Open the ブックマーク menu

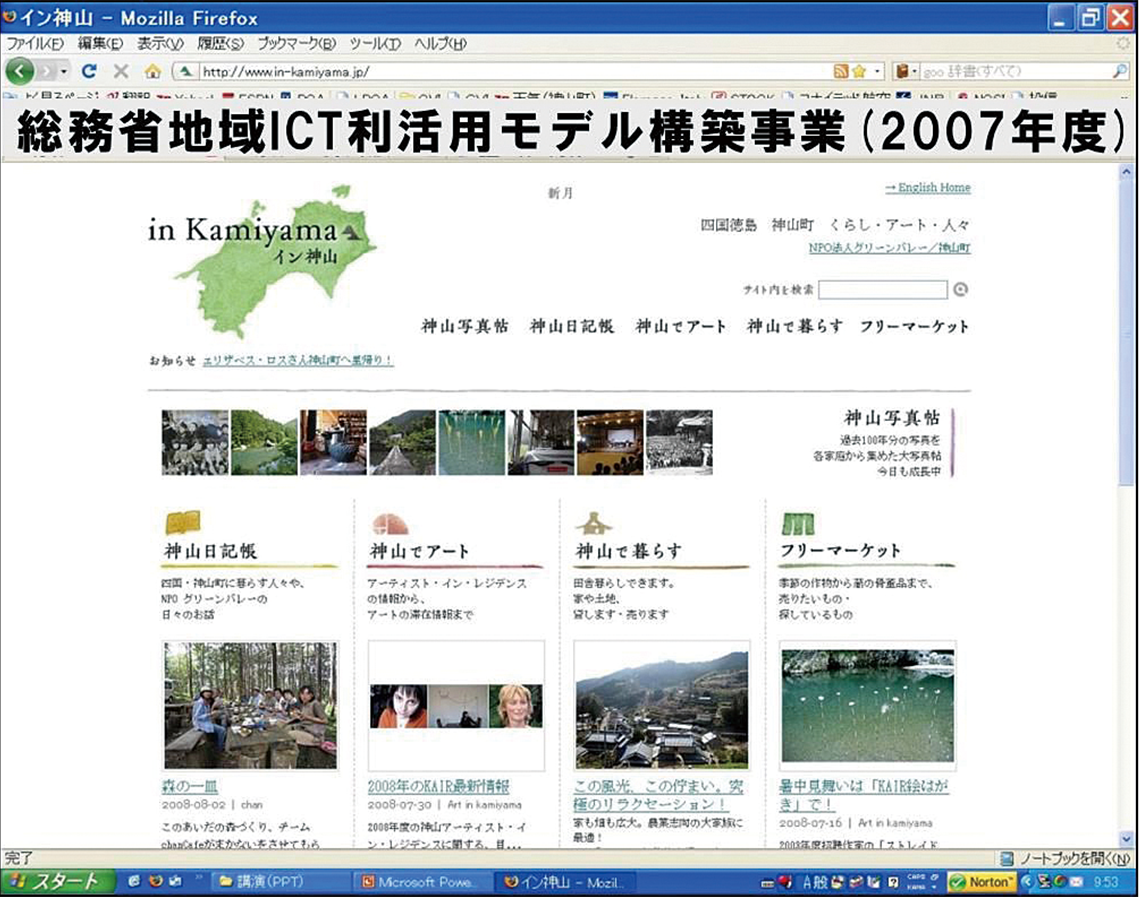click(x=297, y=44)
